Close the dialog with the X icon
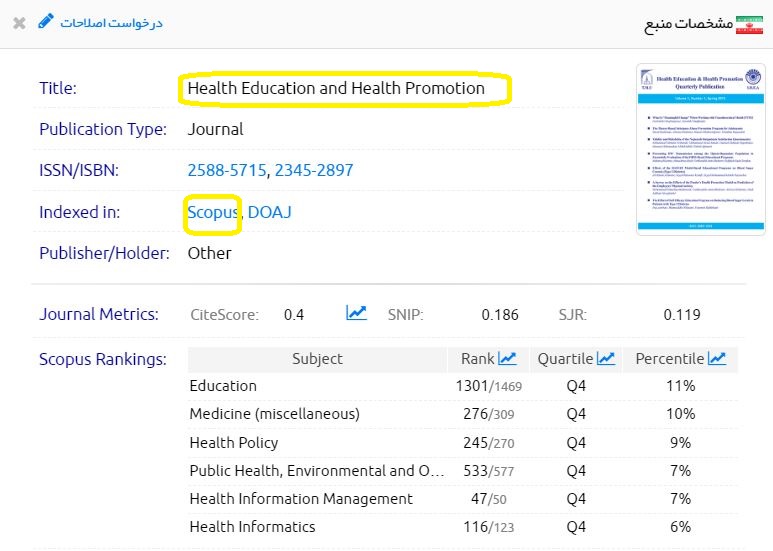This screenshot has height=551, width=773. pyautogui.click(x=19, y=22)
